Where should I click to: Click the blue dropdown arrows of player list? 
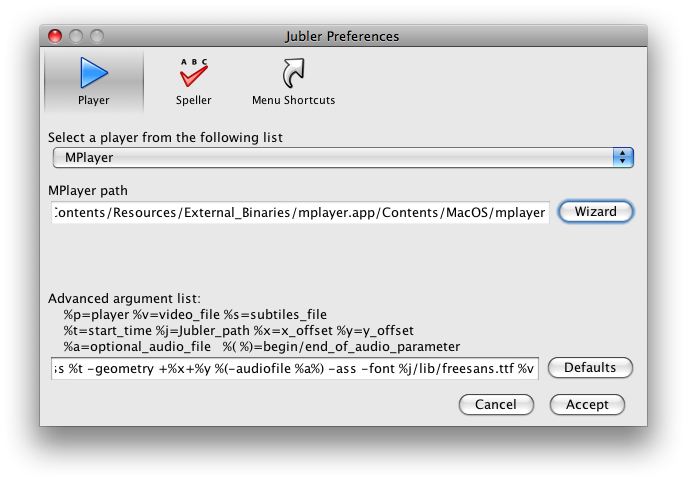(x=623, y=158)
